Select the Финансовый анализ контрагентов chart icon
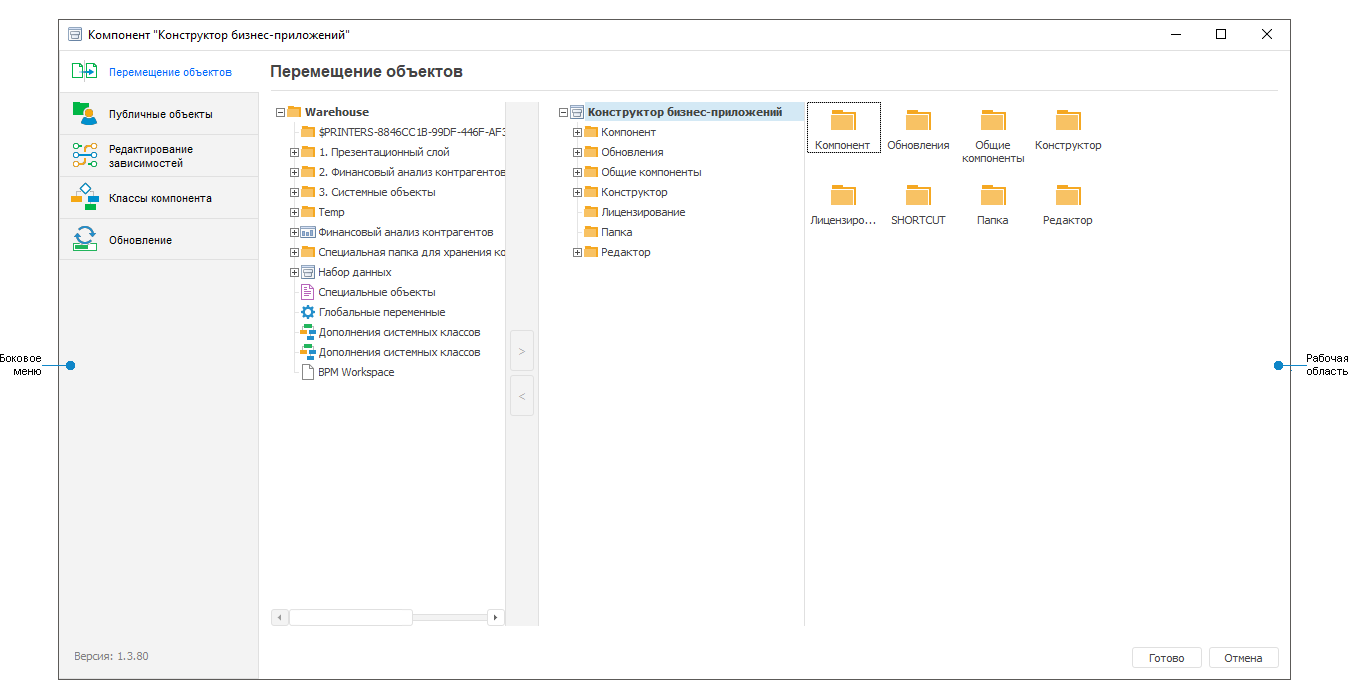The image size is (1349, 680). pyautogui.click(x=310, y=231)
